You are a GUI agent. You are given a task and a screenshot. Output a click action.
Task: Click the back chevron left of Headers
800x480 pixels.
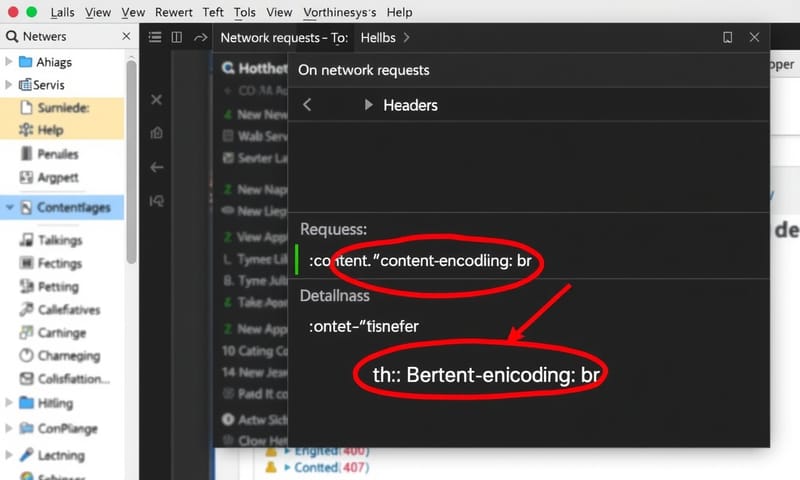pyautogui.click(x=307, y=105)
